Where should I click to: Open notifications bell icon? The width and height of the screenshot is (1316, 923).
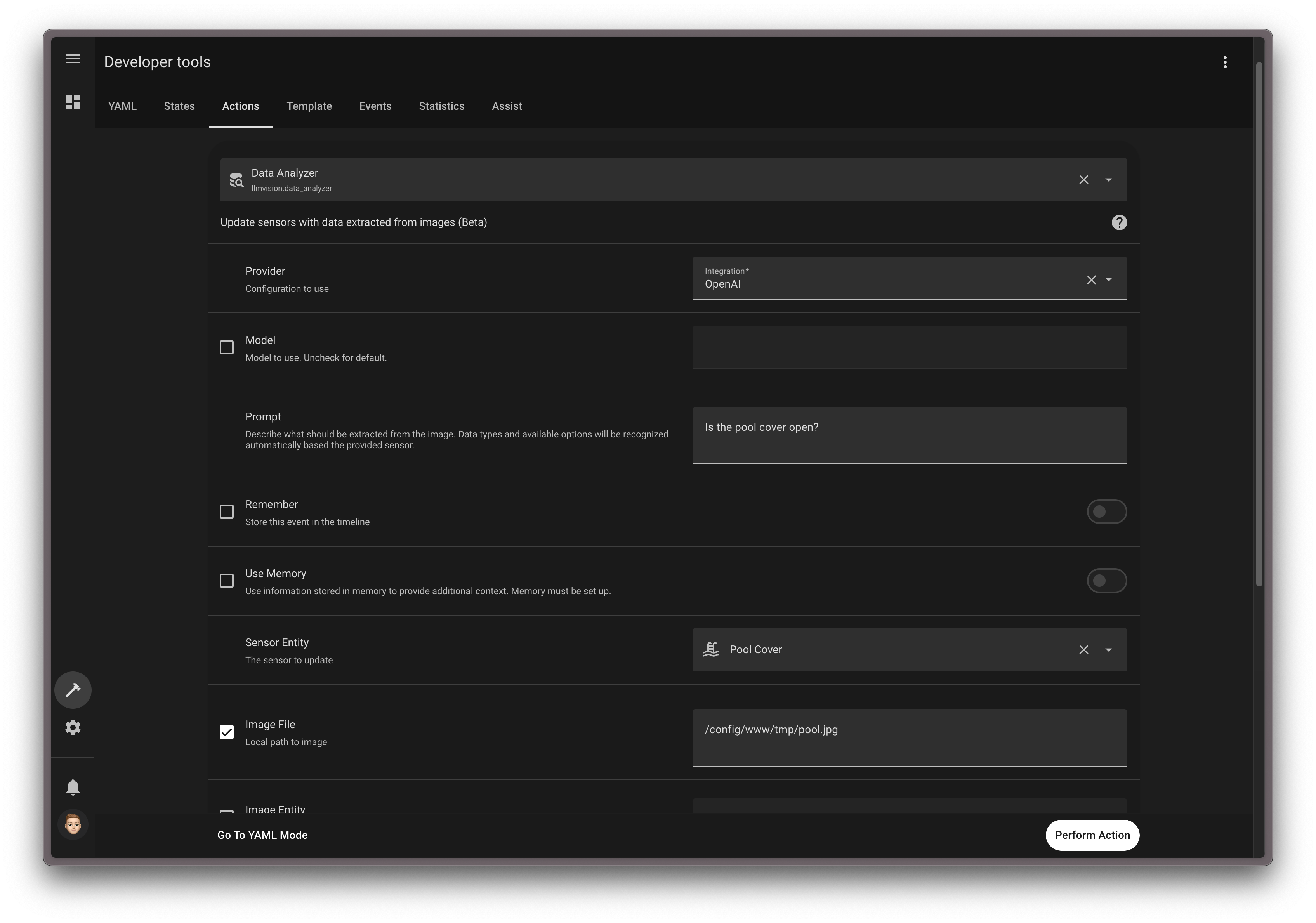(x=73, y=788)
